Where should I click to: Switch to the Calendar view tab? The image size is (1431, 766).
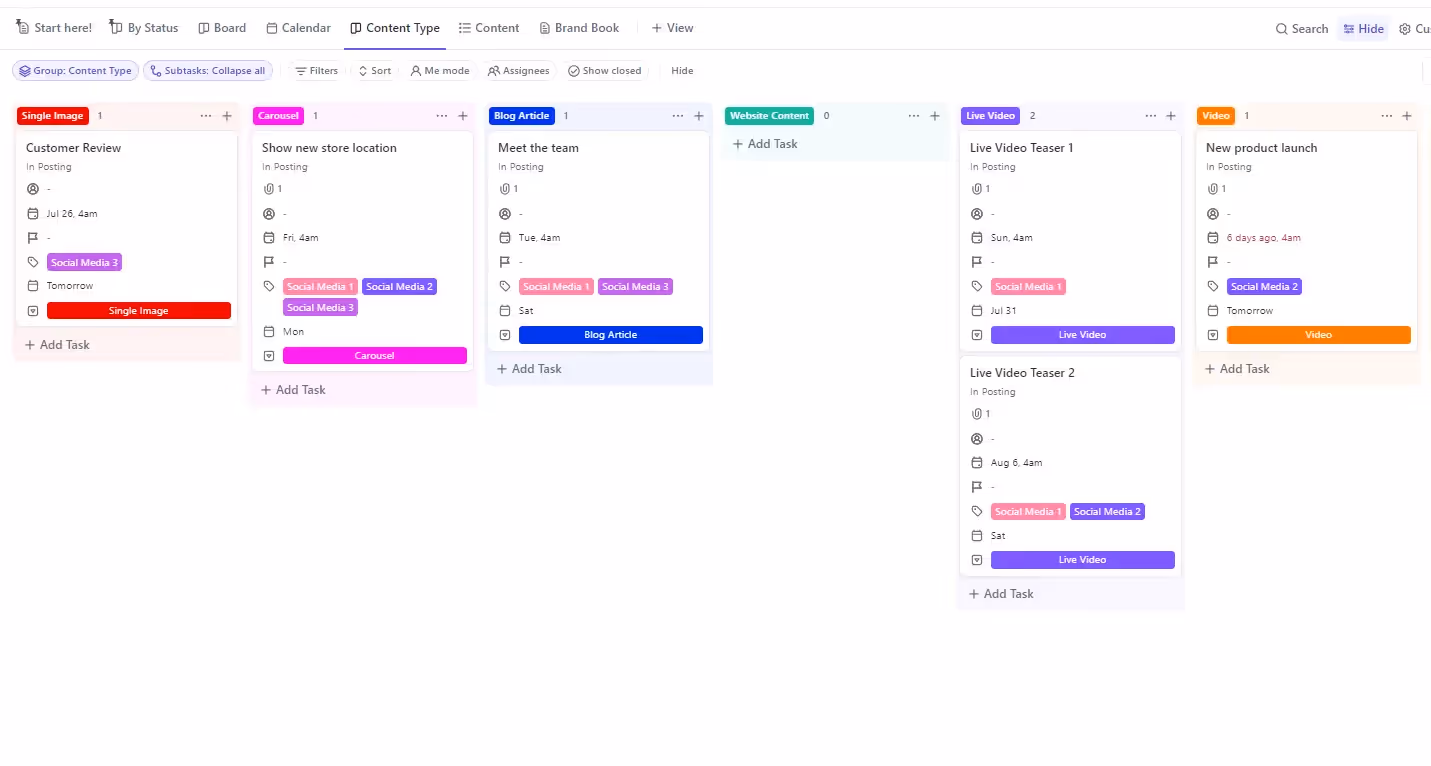coord(298,27)
